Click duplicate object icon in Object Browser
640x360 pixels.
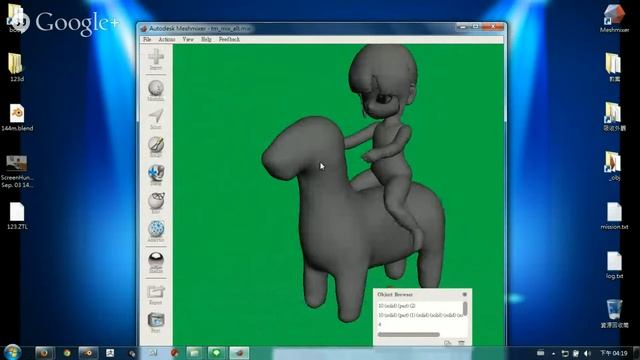(x=448, y=343)
